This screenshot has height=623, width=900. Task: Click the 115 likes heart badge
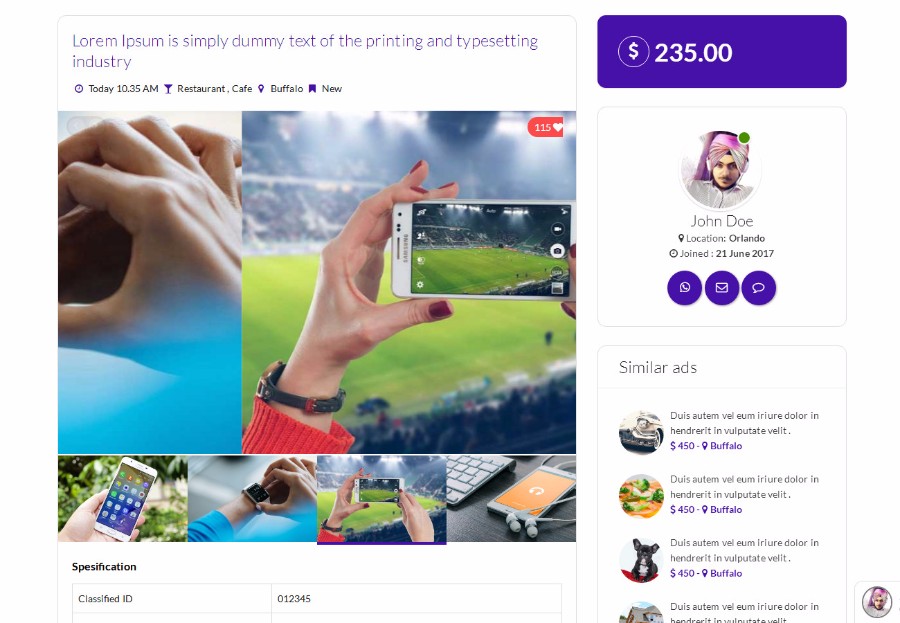pyautogui.click(x=548, y=127)
